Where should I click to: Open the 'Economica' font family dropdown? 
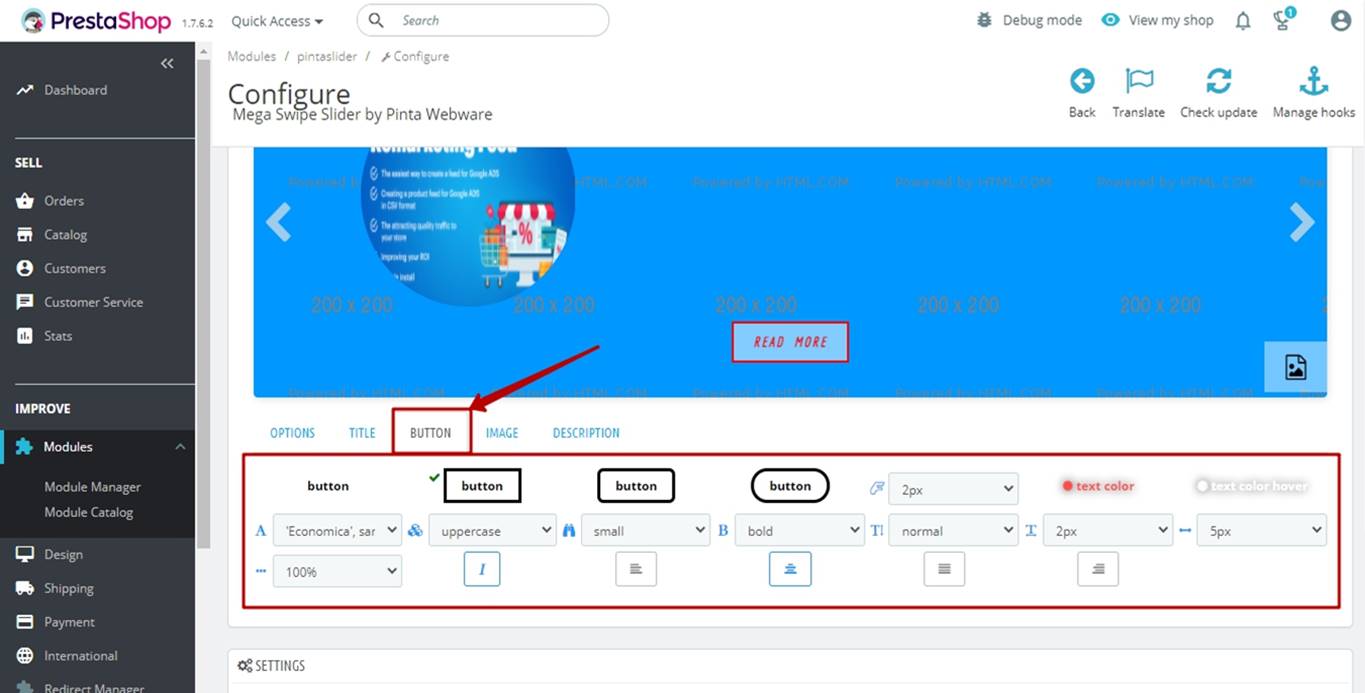click(x=337, y=531)
